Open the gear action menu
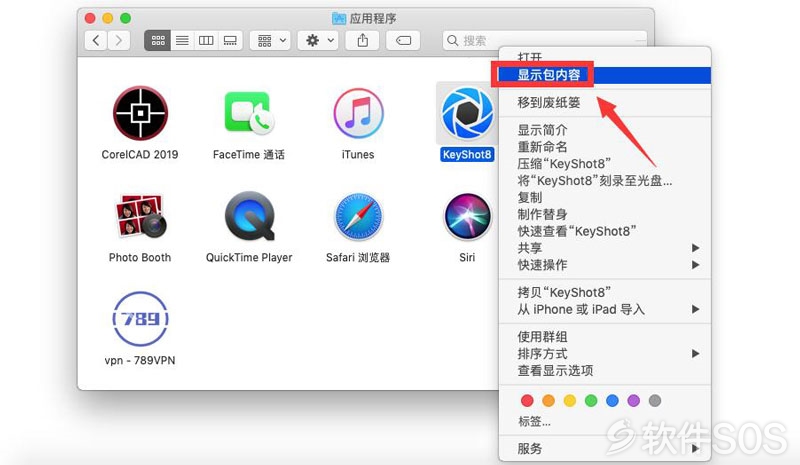 coord(318,40)
